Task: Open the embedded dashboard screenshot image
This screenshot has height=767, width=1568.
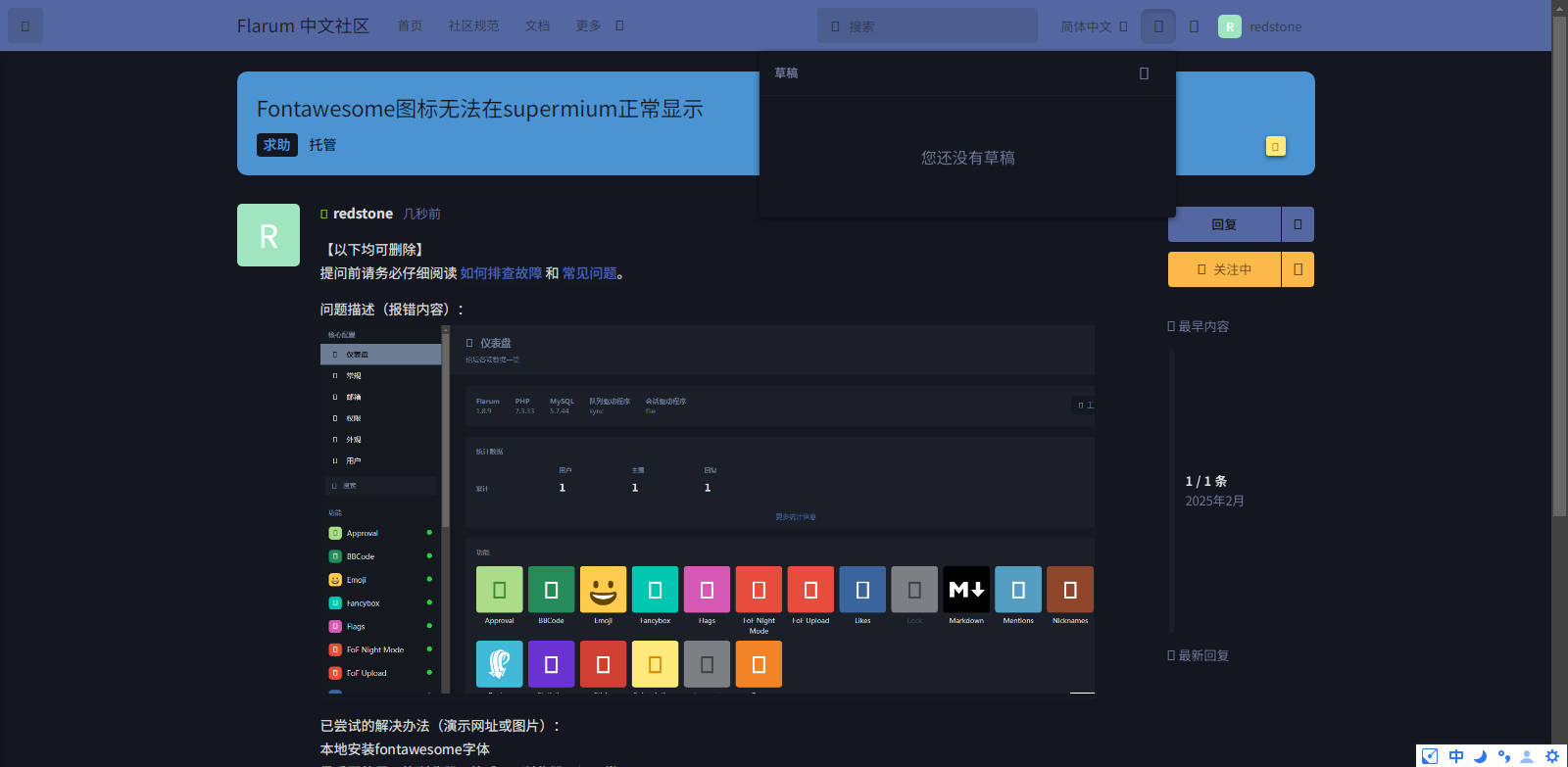Action: click(708, 509)
